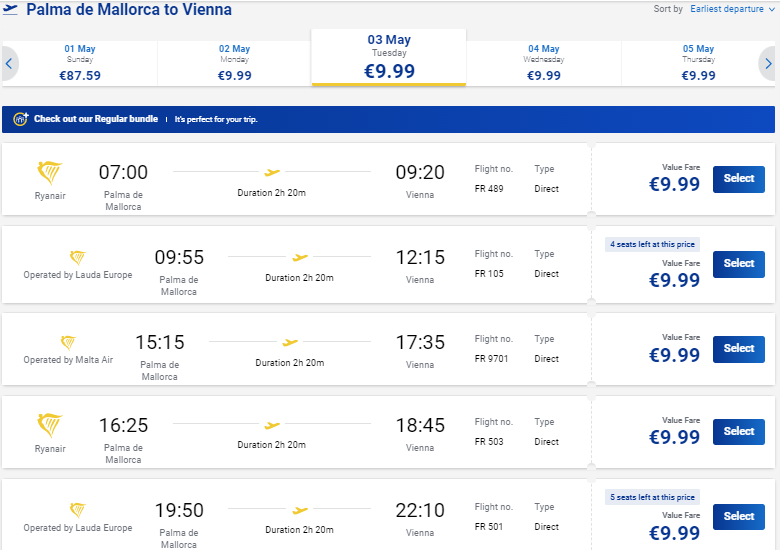Click the previous dates left arrow
Image resolution: width=780 pixels, height=550 pixels.
9,64
